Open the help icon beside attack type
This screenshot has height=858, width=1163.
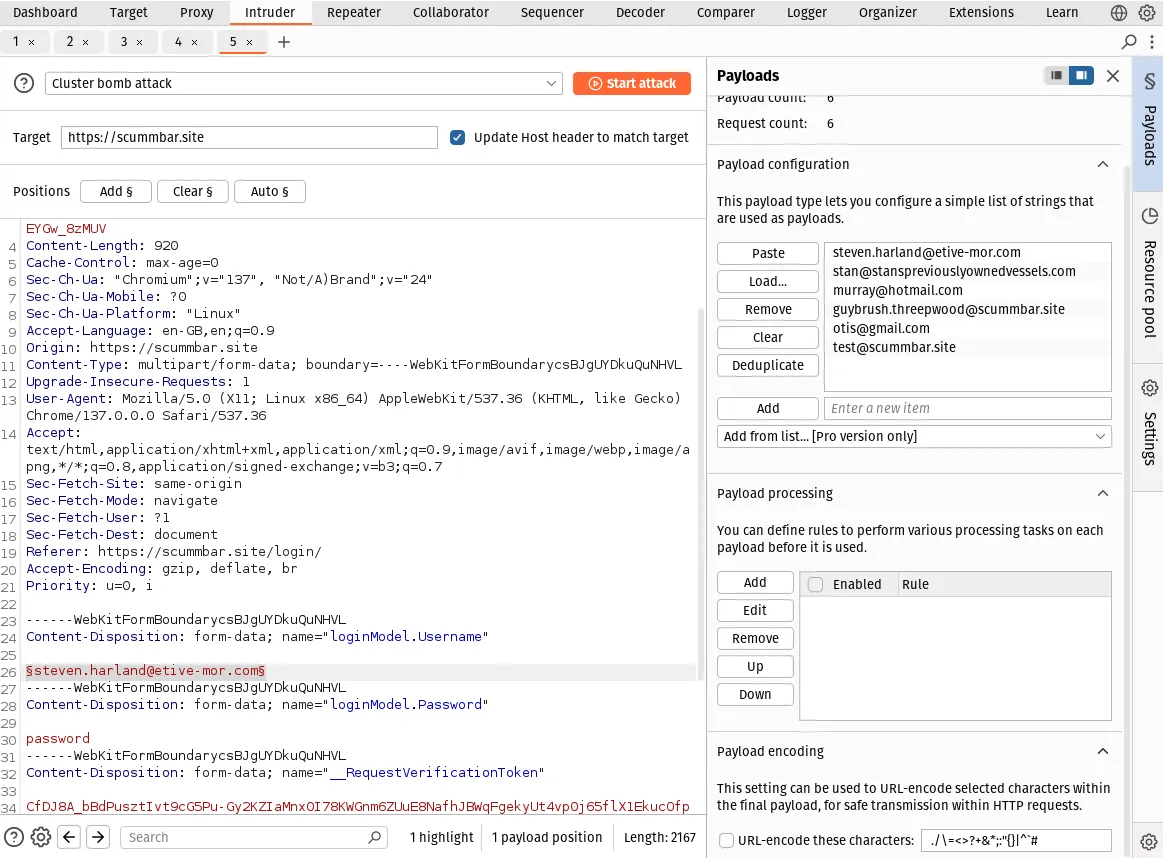coord(24,83)
